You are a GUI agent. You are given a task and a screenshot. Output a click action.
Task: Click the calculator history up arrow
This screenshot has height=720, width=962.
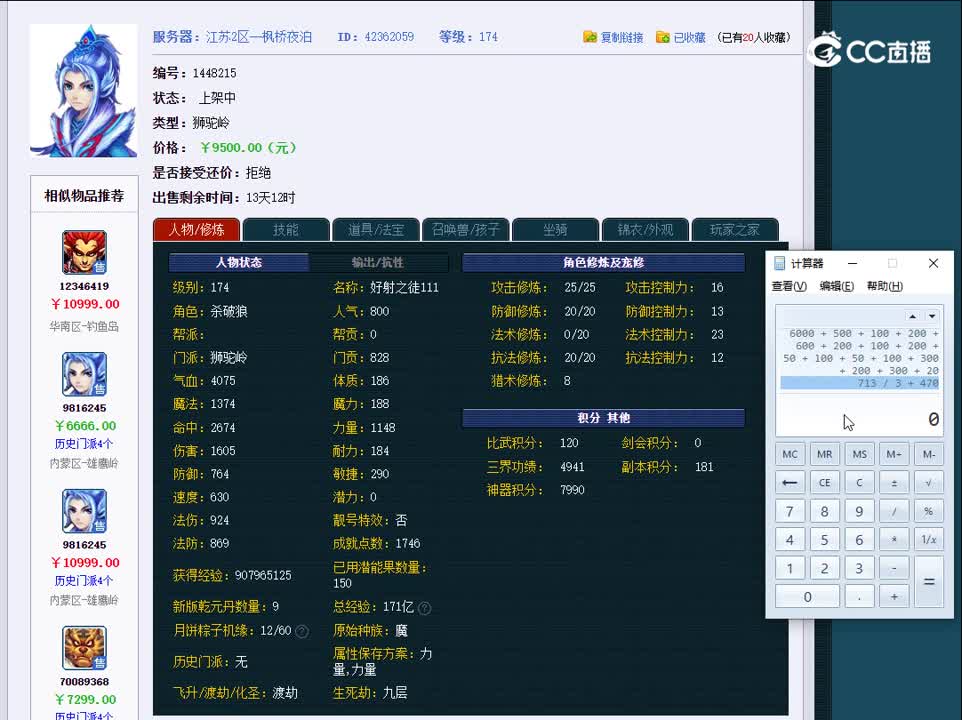click(912, 316)
